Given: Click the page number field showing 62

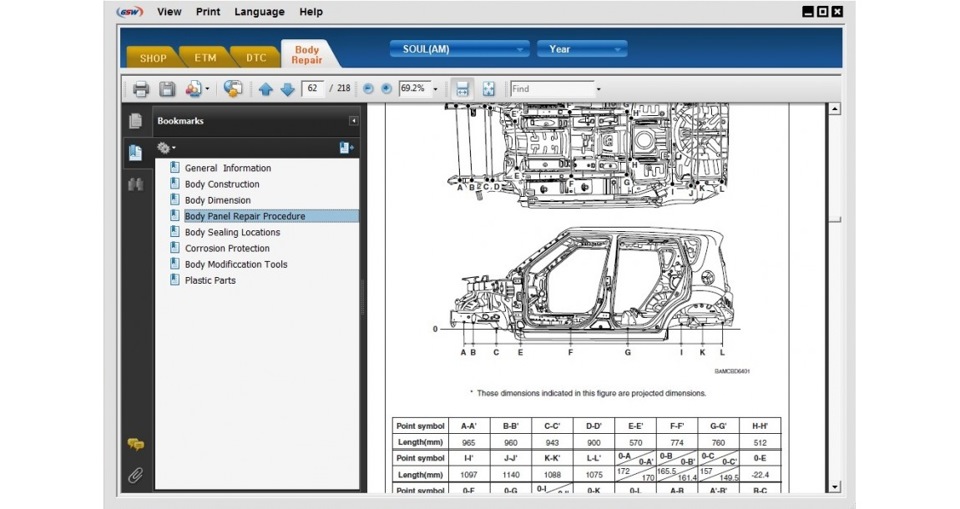Looking at the screenshot, I should tap(312, 88).
